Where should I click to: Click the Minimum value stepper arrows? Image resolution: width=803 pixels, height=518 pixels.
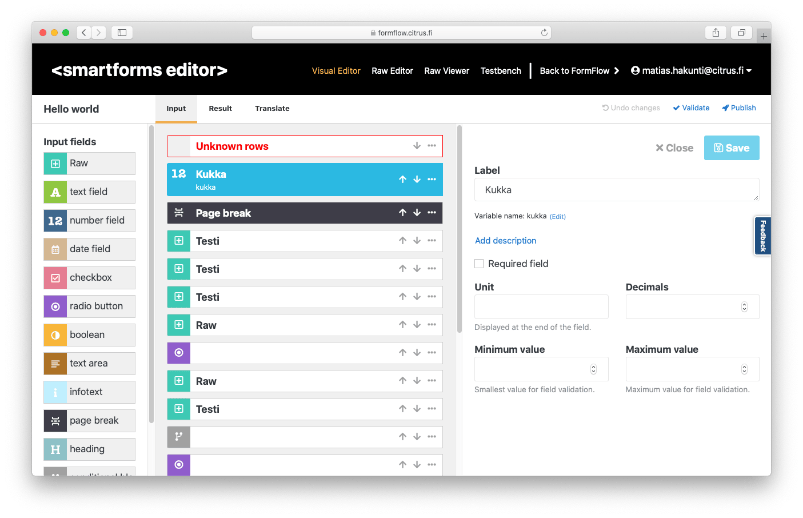click(594, 369)
